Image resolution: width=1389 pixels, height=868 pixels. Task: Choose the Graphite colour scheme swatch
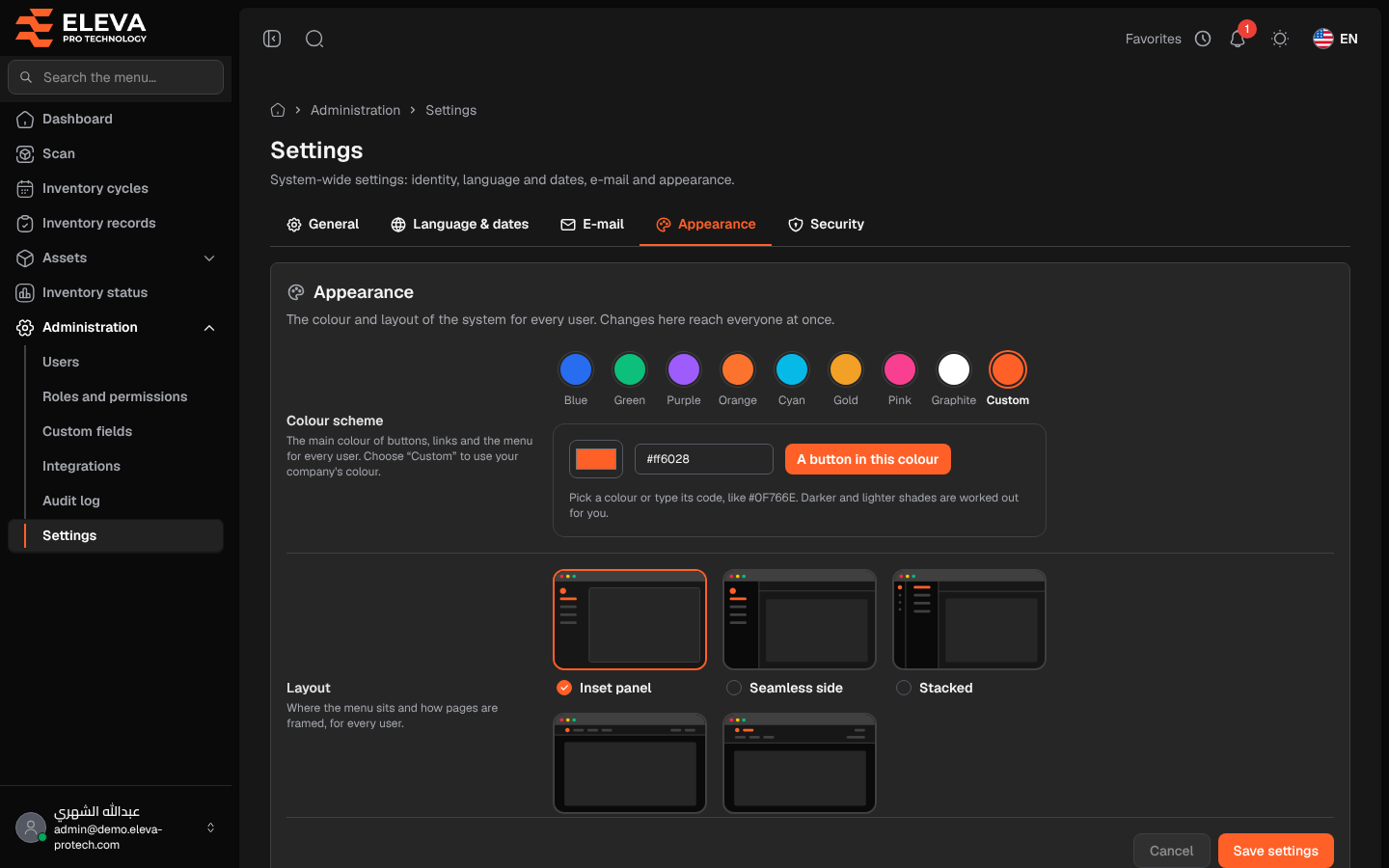(954, 369)
